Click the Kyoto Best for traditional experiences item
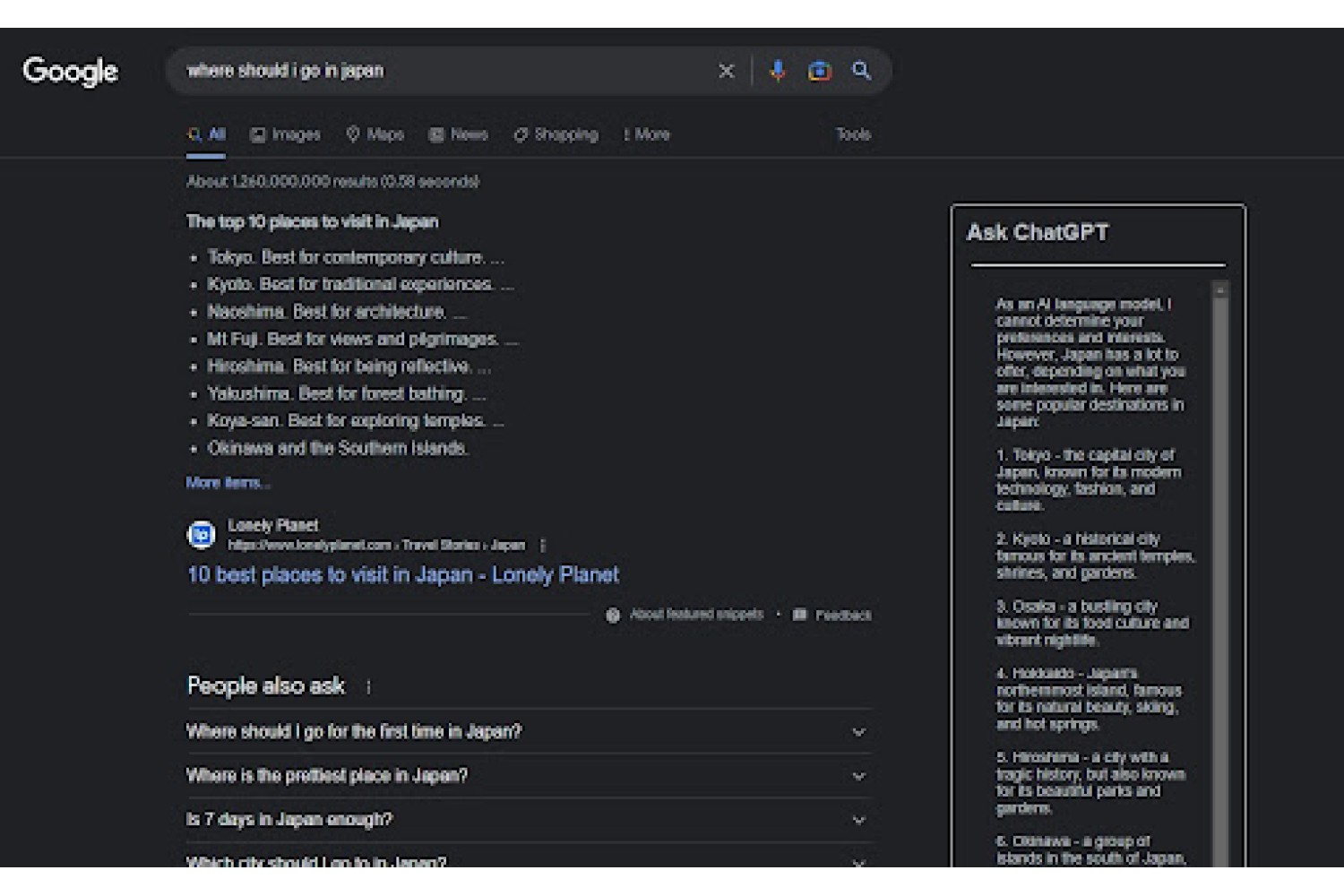Image resolution: width=1344 pixels, height=896 pixels. coord(360,285)
